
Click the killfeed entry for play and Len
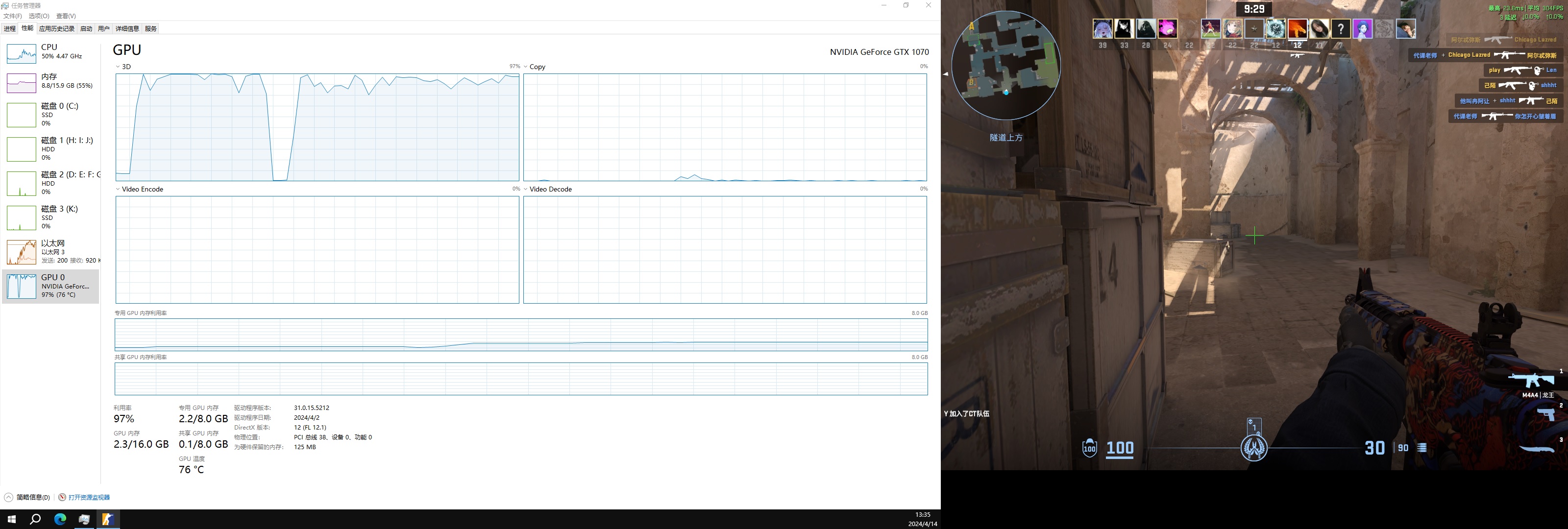[x=1523, y=71]
